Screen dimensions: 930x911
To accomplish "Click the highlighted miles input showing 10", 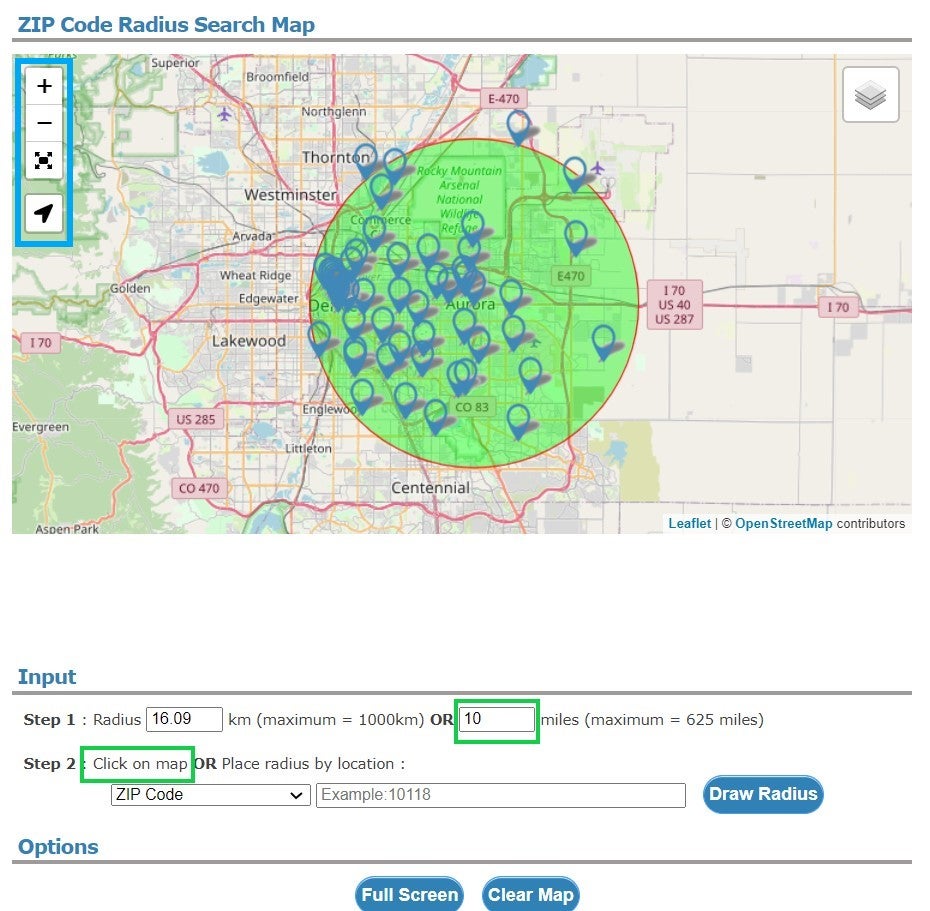I will [496, 719].
